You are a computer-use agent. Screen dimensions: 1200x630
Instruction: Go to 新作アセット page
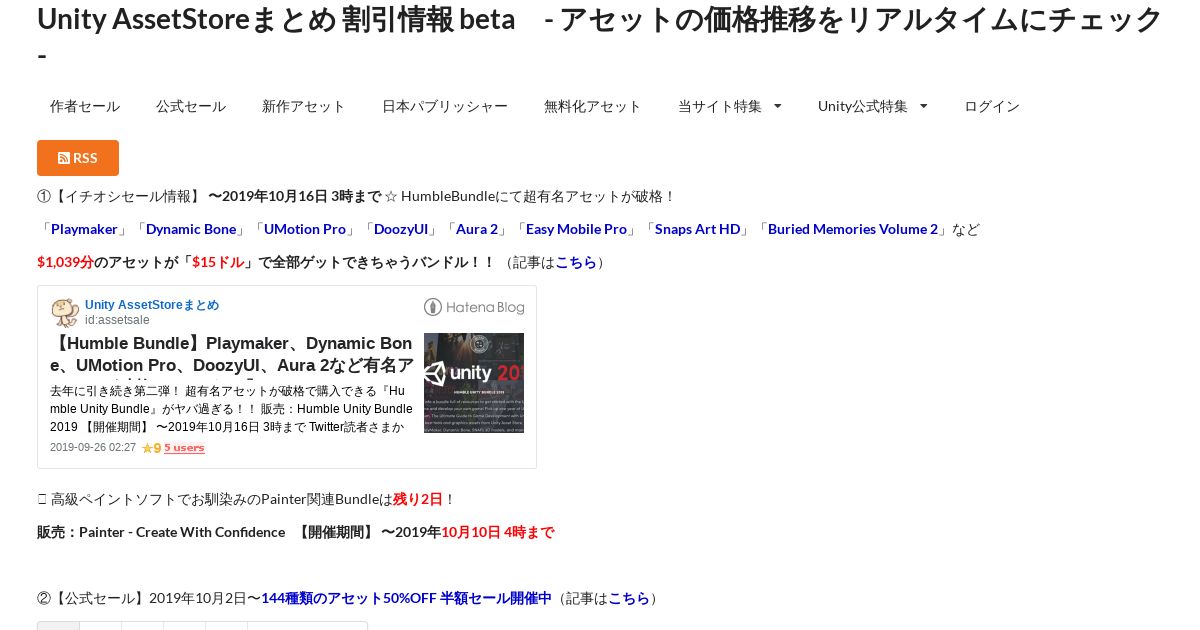coord(304,106)
